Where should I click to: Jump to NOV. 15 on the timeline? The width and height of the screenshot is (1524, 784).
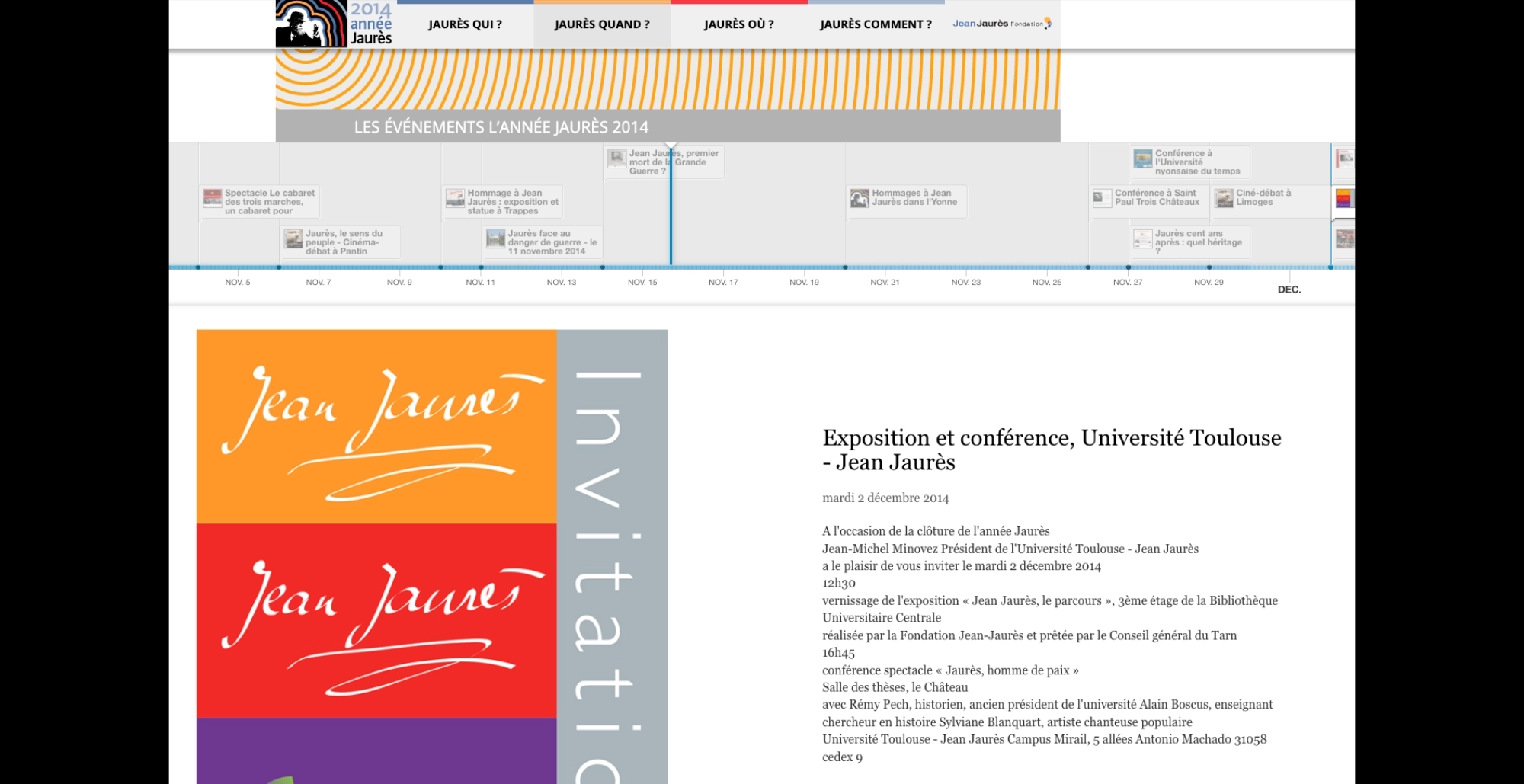click(x=642, y=283)
